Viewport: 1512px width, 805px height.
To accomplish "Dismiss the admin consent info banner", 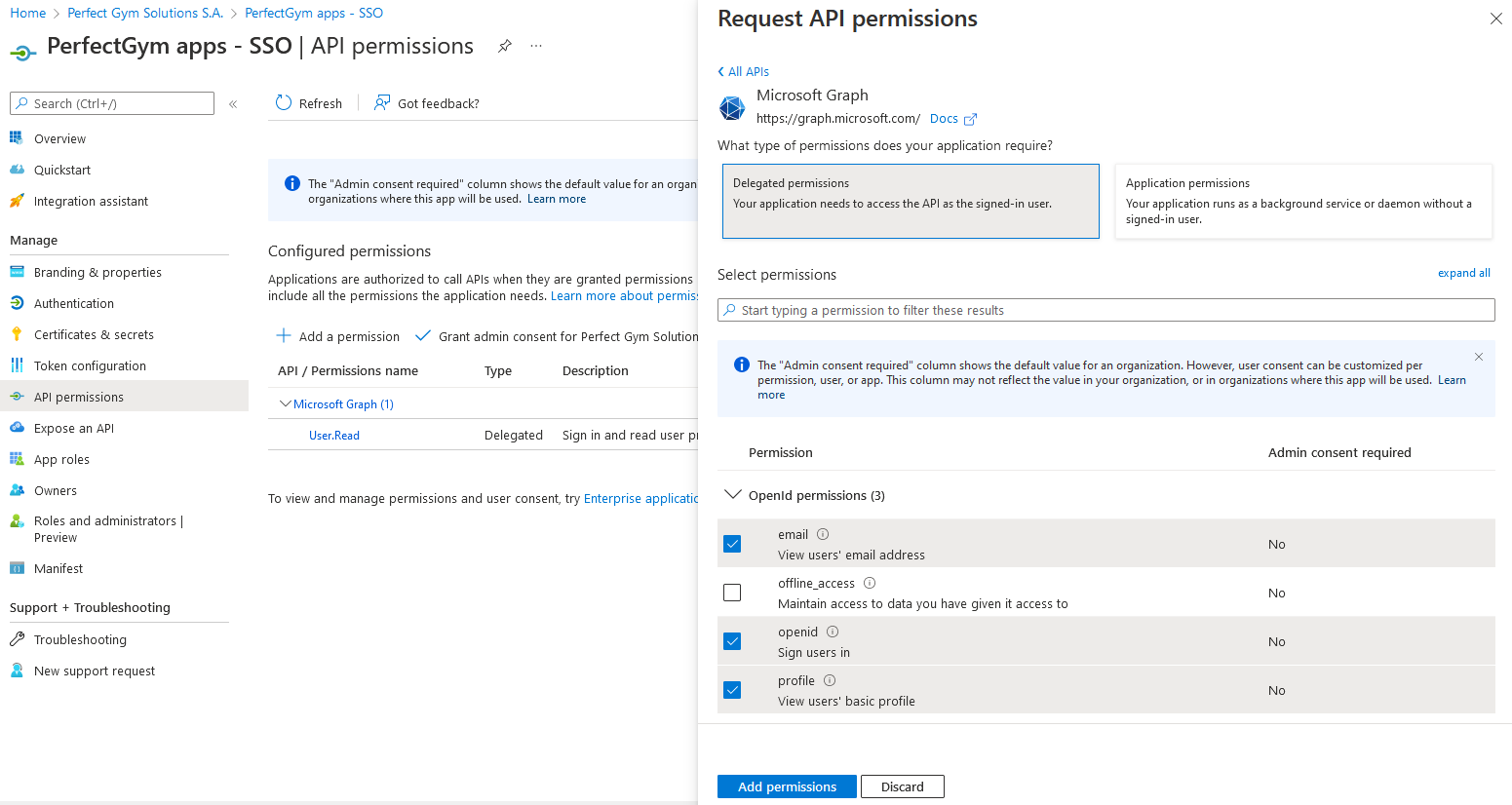I will coord(1479,357).
